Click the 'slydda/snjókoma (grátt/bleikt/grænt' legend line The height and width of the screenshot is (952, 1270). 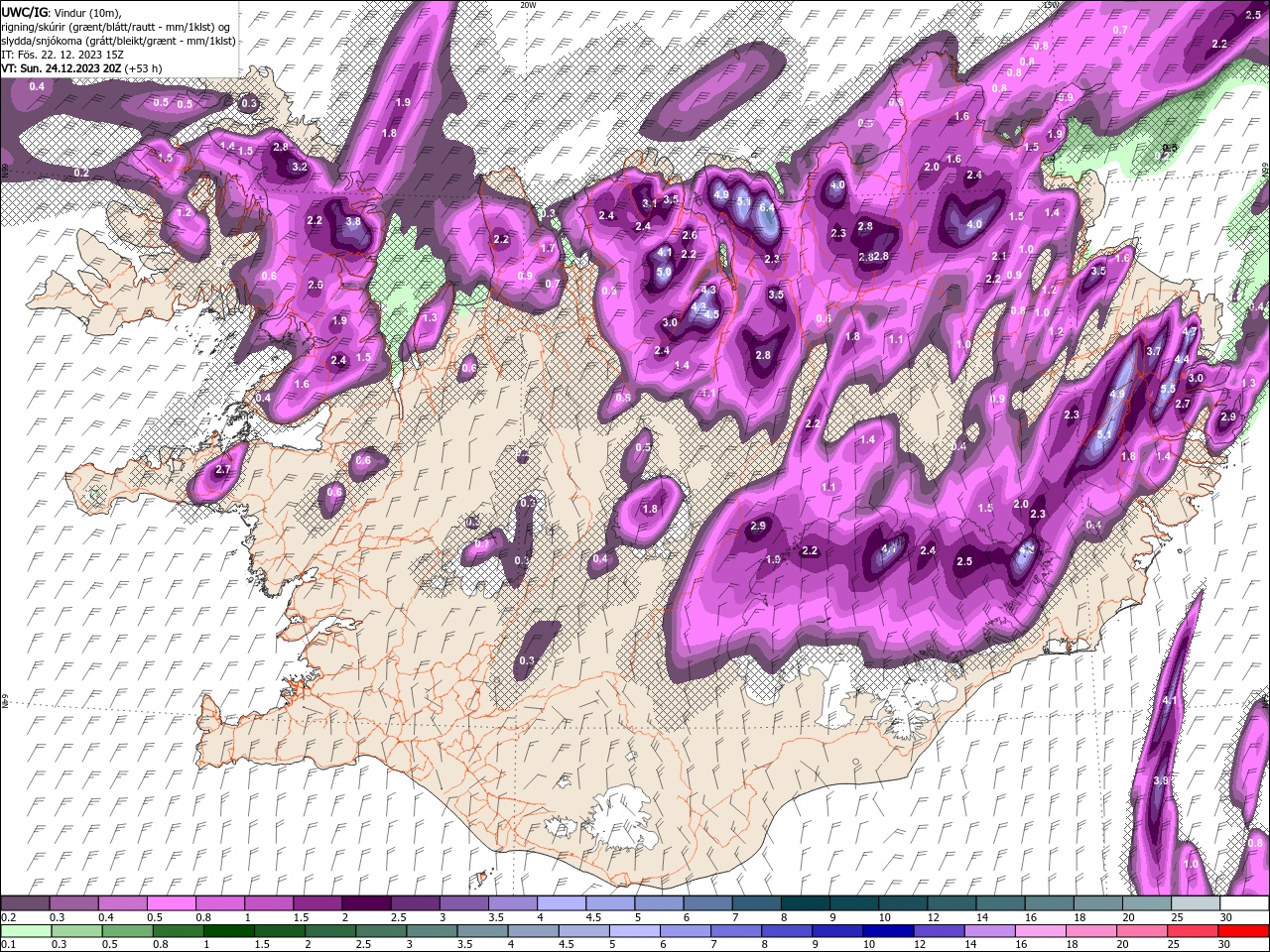(118, 41)
